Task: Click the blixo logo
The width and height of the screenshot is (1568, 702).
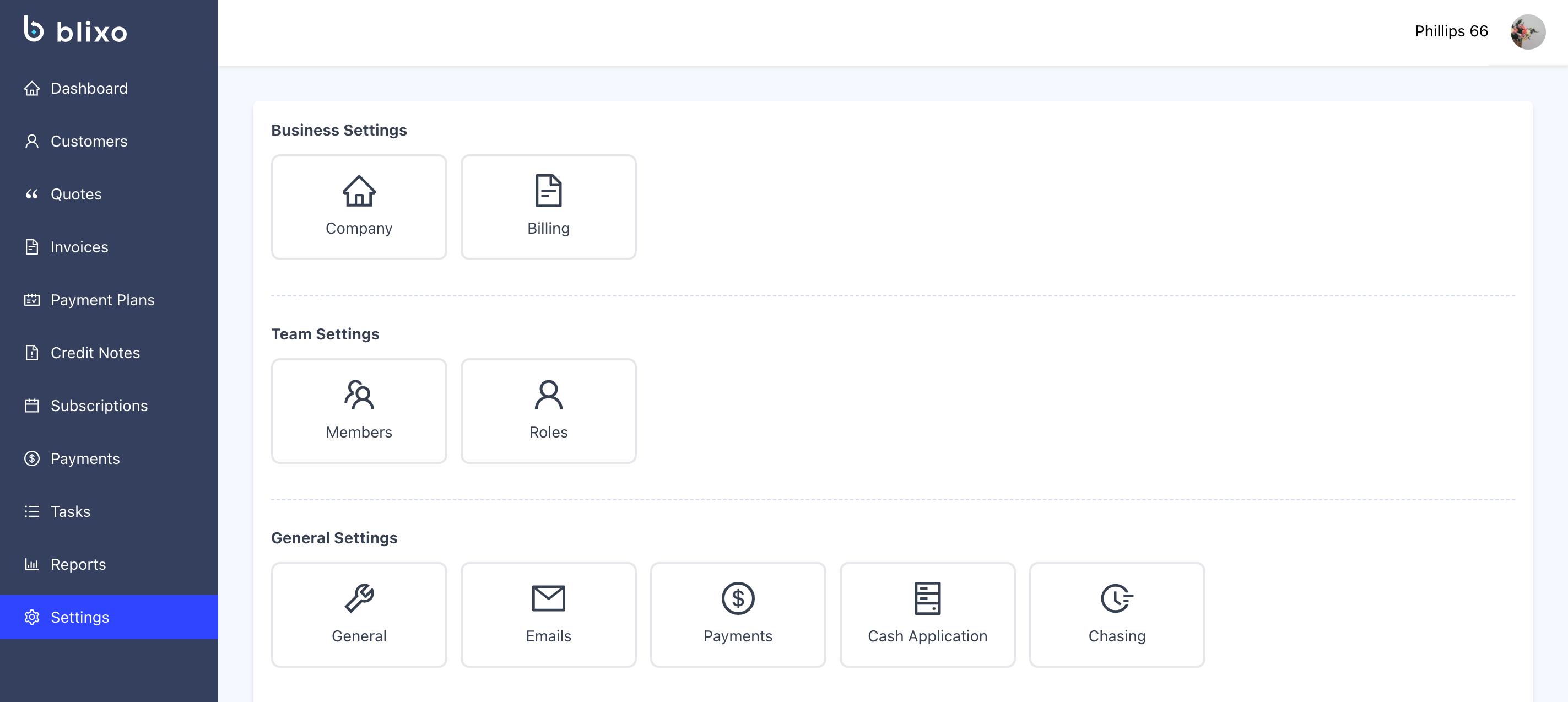Action: tap(75, 30)
